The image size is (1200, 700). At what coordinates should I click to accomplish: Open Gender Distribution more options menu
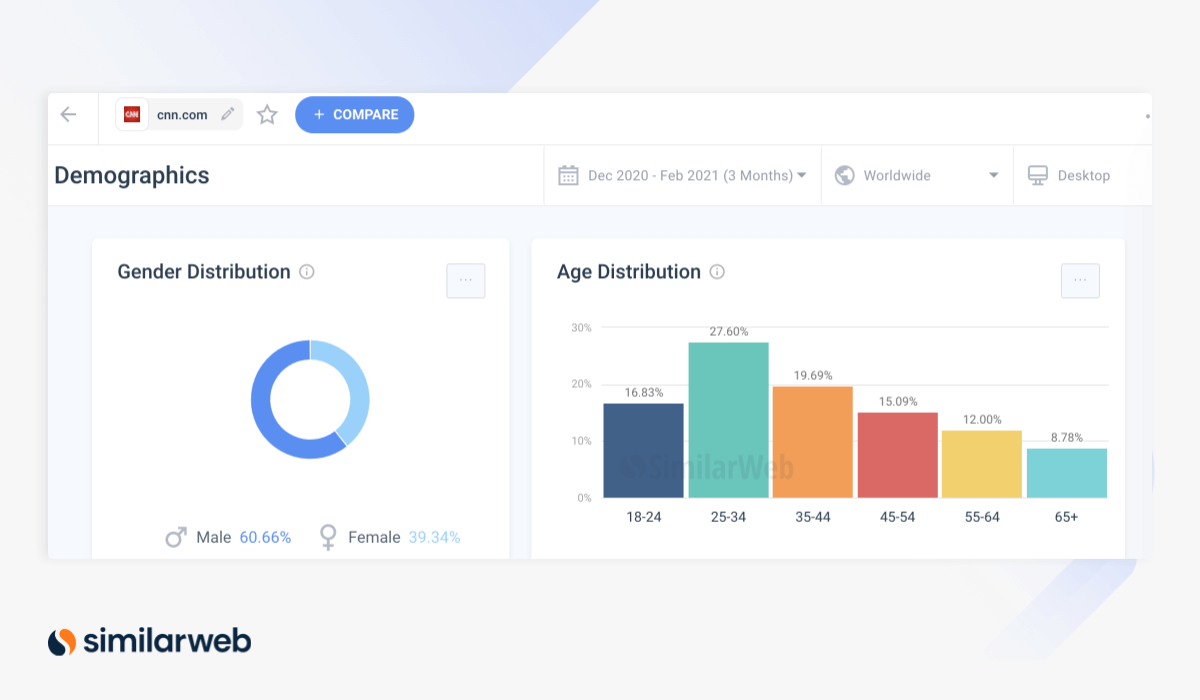(465, 281)
